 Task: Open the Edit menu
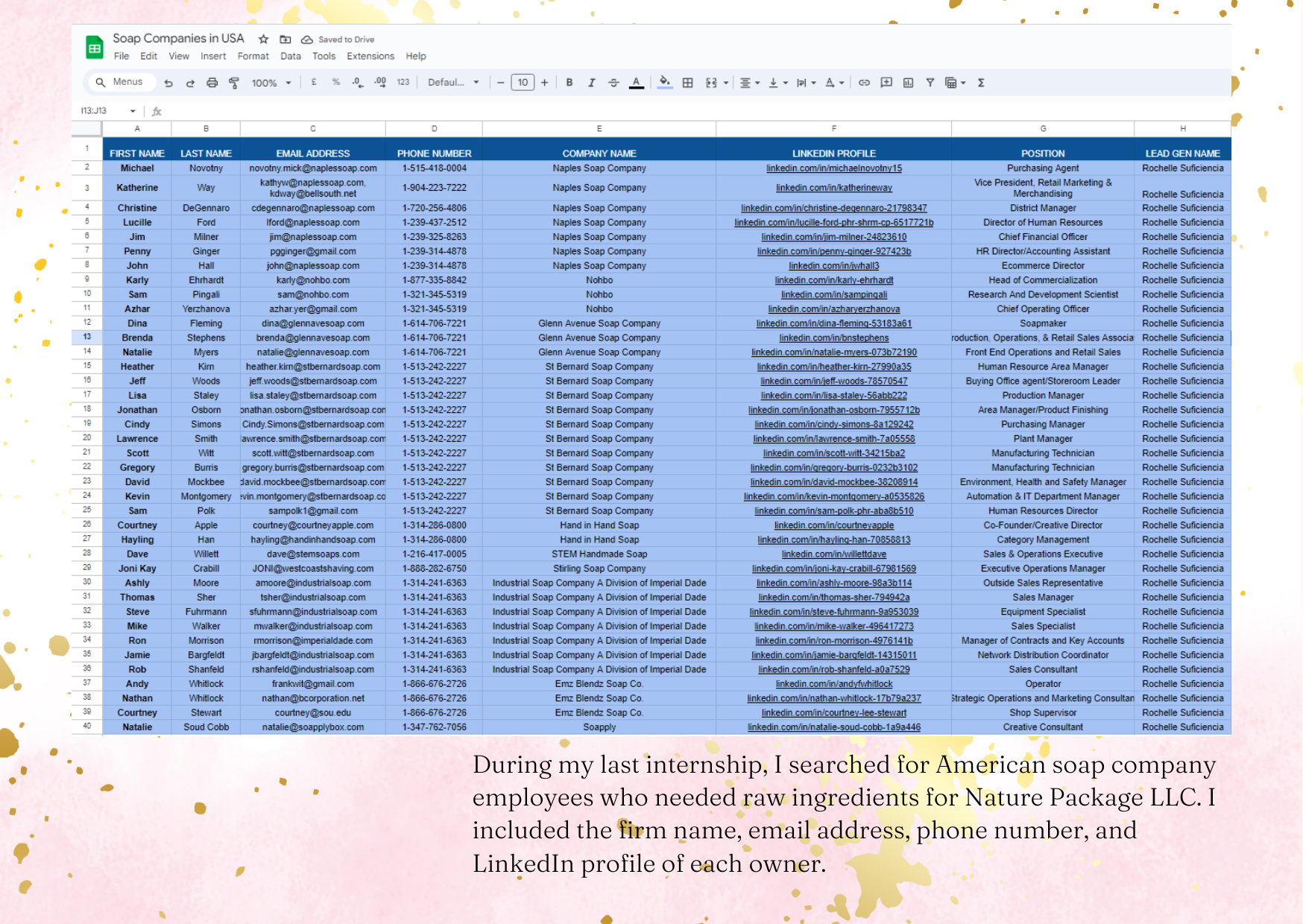[149, 56]
